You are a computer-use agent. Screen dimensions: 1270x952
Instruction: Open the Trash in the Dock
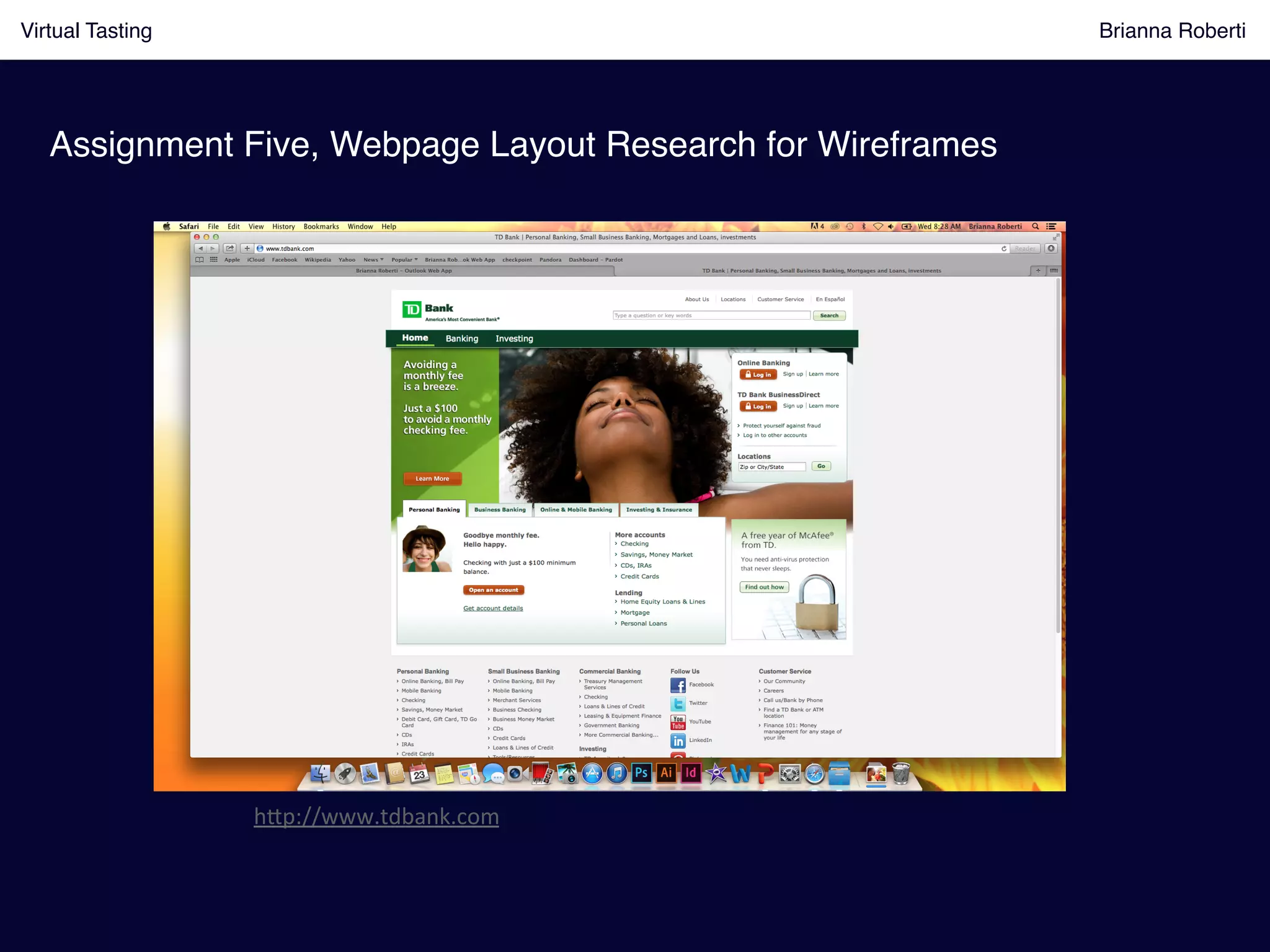coord(901,773)
